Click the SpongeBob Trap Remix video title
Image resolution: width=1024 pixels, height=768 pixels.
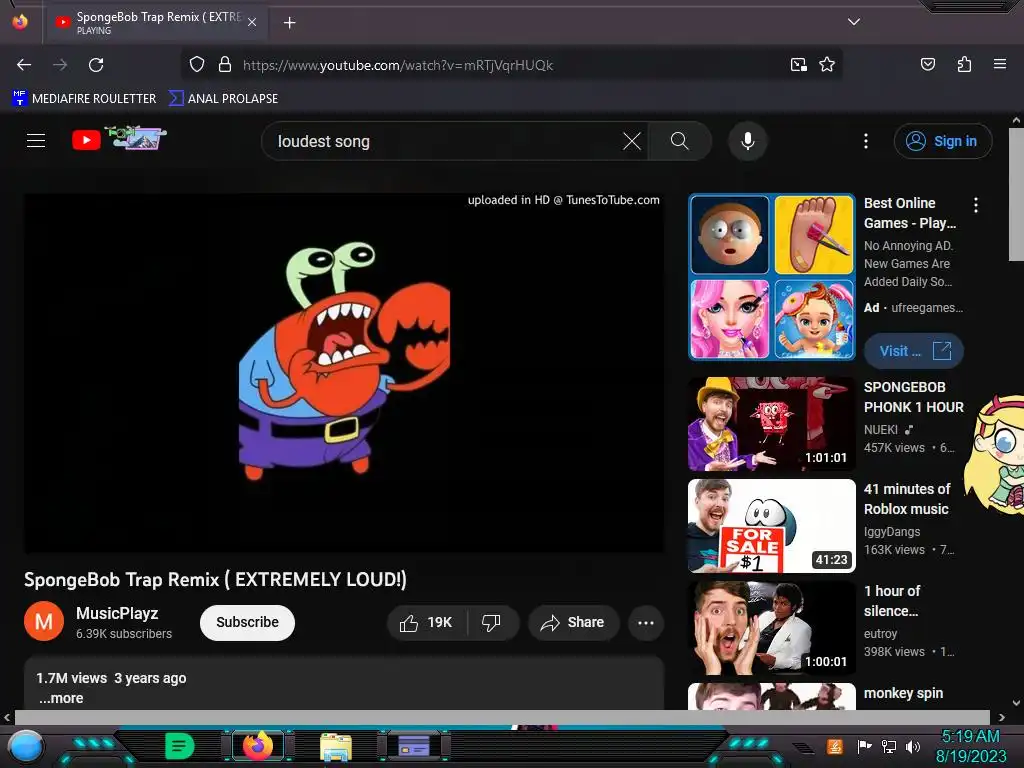point(216,579)
